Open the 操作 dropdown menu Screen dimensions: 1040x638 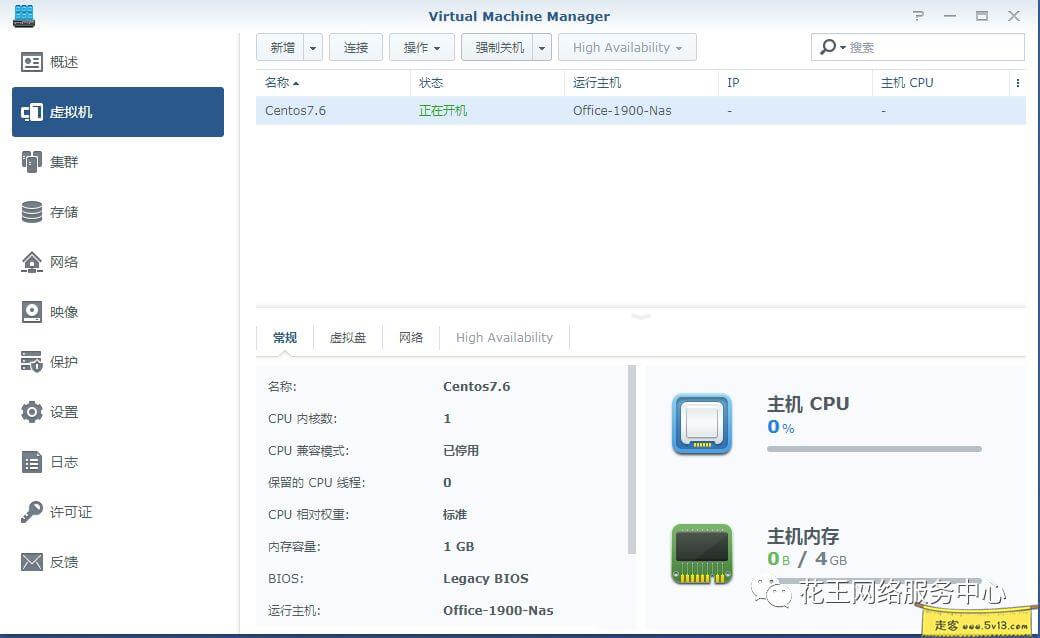419,47
